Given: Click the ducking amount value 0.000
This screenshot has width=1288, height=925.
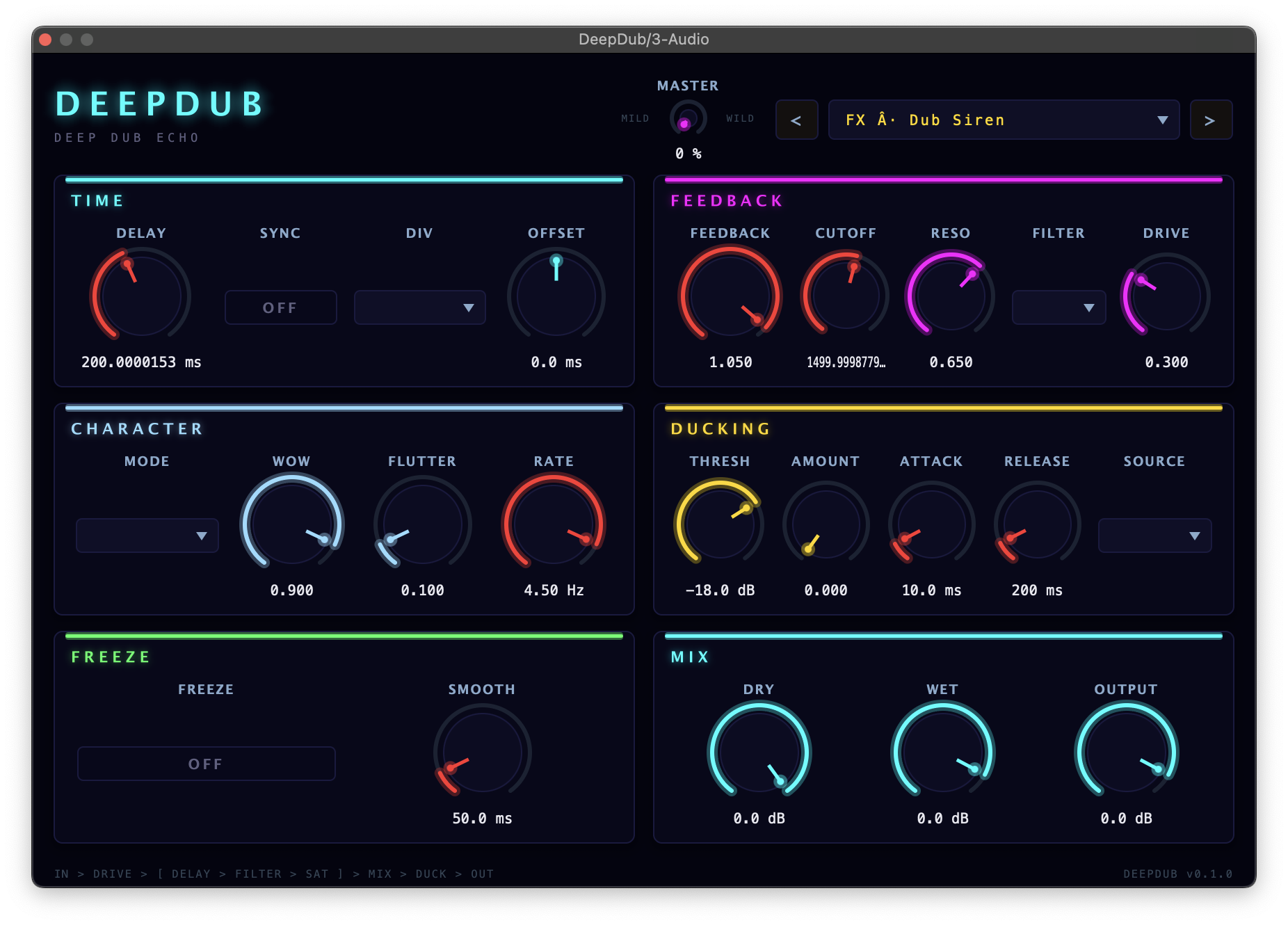Looking at the screenshot, I should point(826,590).
